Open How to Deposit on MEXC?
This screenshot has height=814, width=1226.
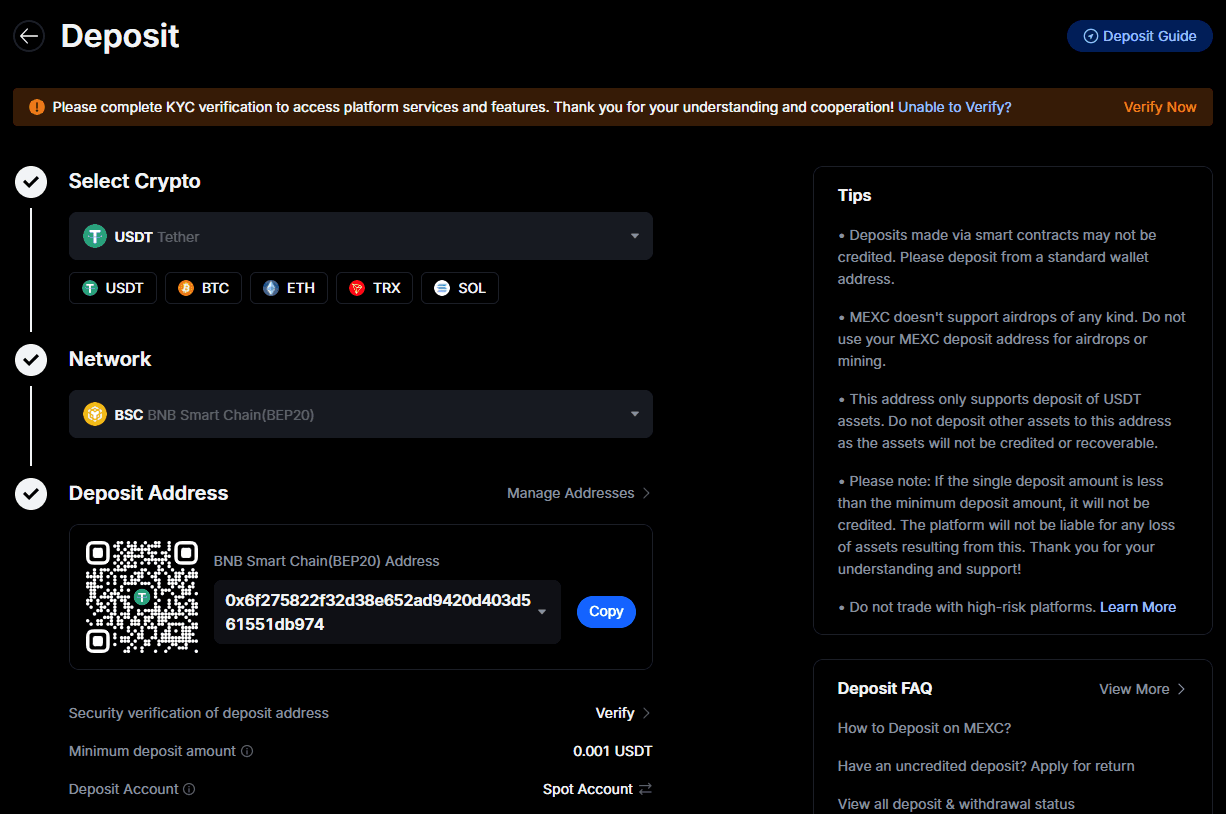click(x=924, y=728)
